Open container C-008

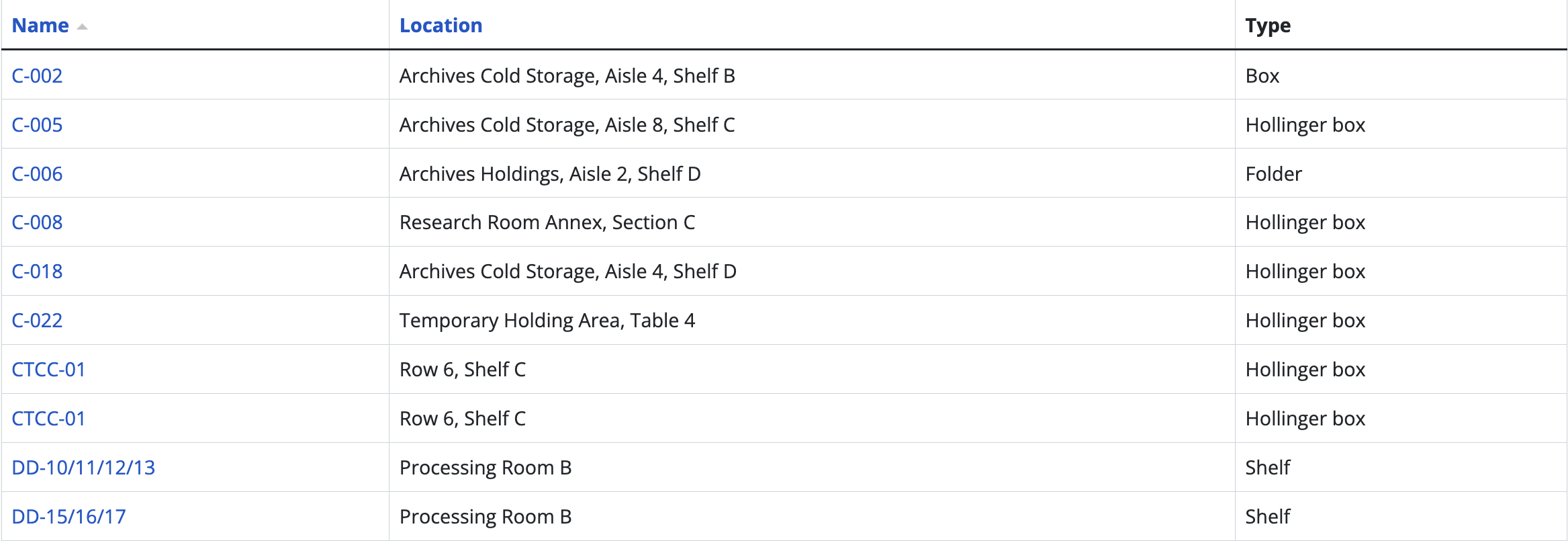click(37, 222)
